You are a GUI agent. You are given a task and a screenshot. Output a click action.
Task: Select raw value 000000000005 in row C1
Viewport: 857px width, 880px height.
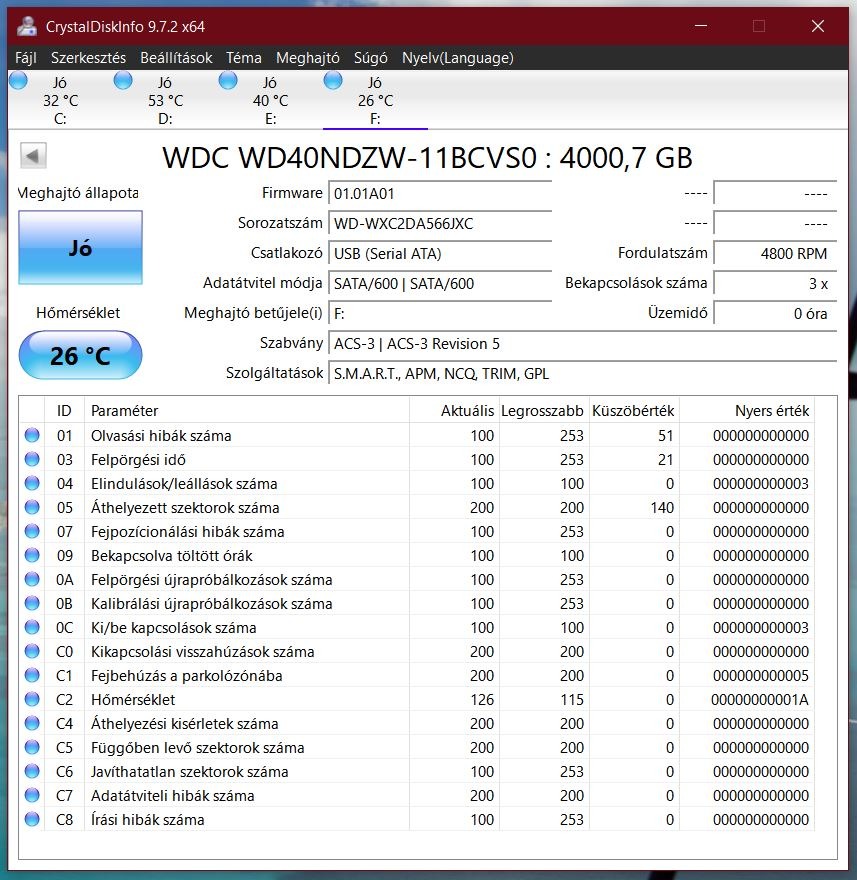point(760,676)
